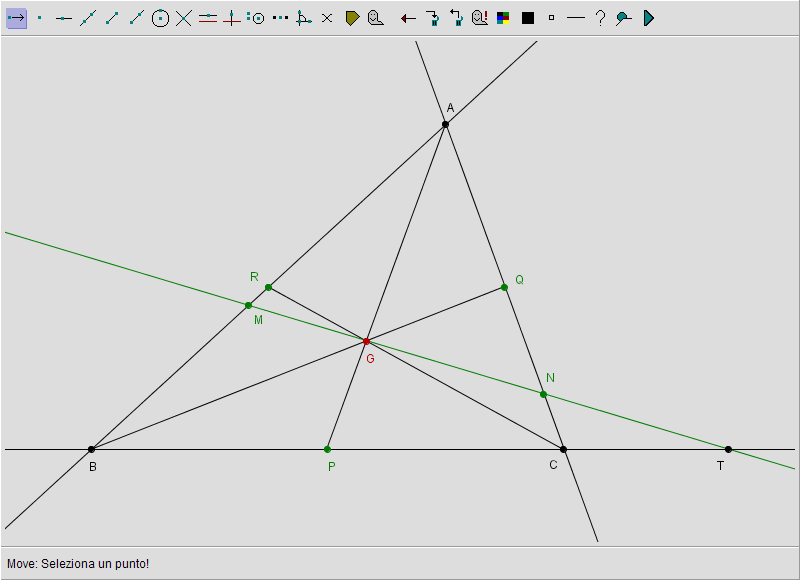Select point T on the baseline

point(728,449)
